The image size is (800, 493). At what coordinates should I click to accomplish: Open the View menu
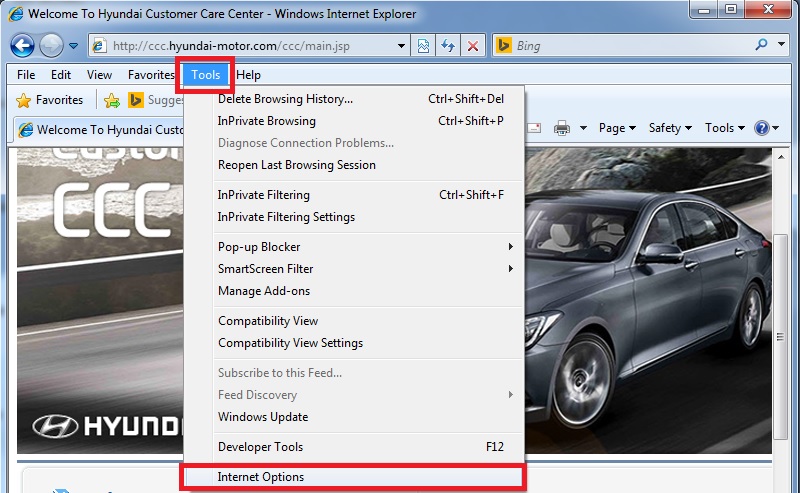tap(99, 75)
